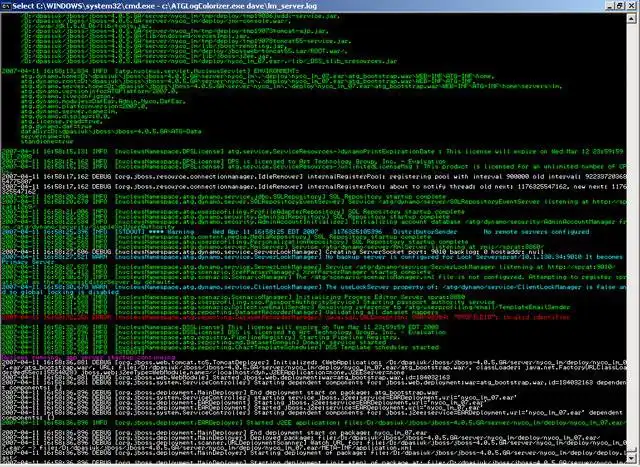
Task: Click 'No remote servers configured' text
Action: (536, 232)
